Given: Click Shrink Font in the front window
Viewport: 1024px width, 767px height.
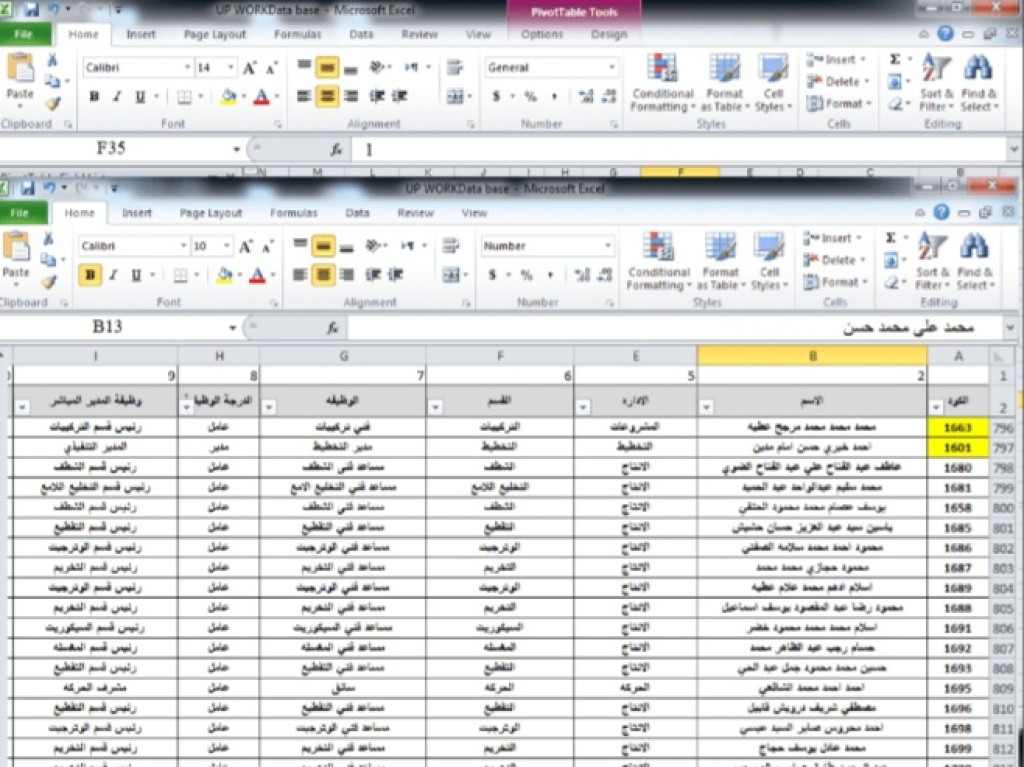Looking at the screenshot, I should [267, 247].
